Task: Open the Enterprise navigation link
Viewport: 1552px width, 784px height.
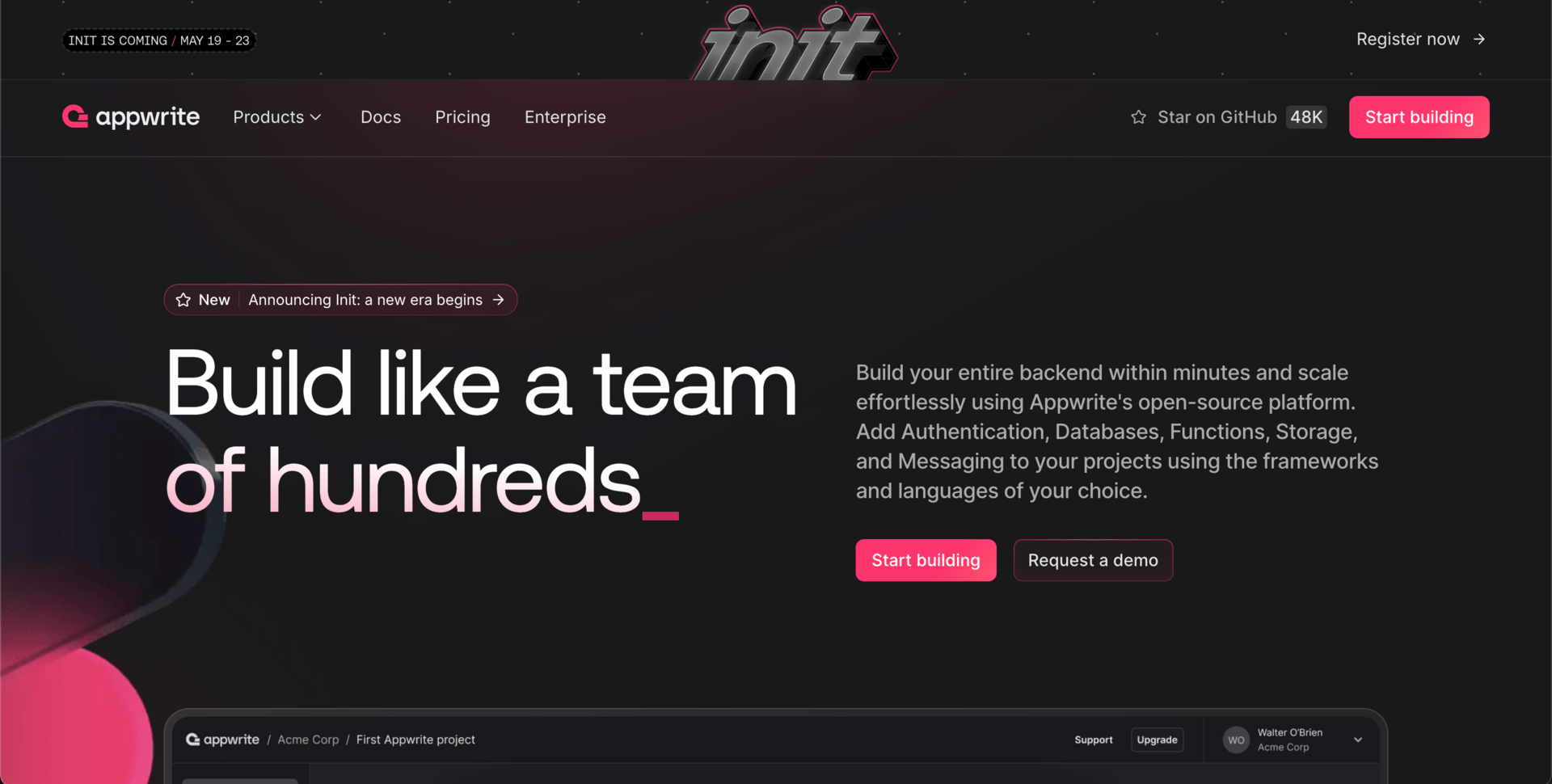Action: pos(565,117)
